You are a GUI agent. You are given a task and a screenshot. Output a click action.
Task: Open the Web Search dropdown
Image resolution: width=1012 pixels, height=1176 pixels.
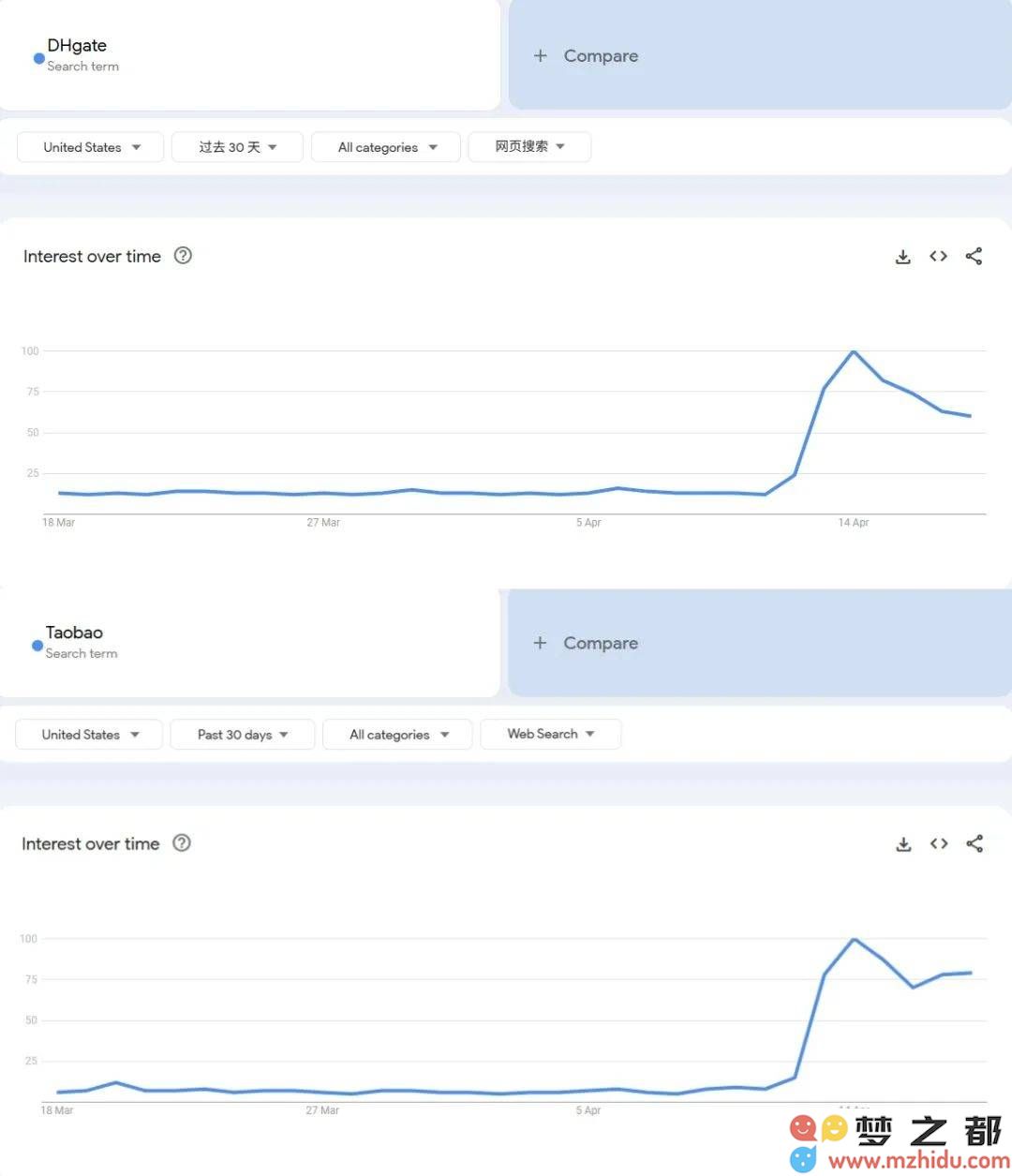click(x=550, y=734)
